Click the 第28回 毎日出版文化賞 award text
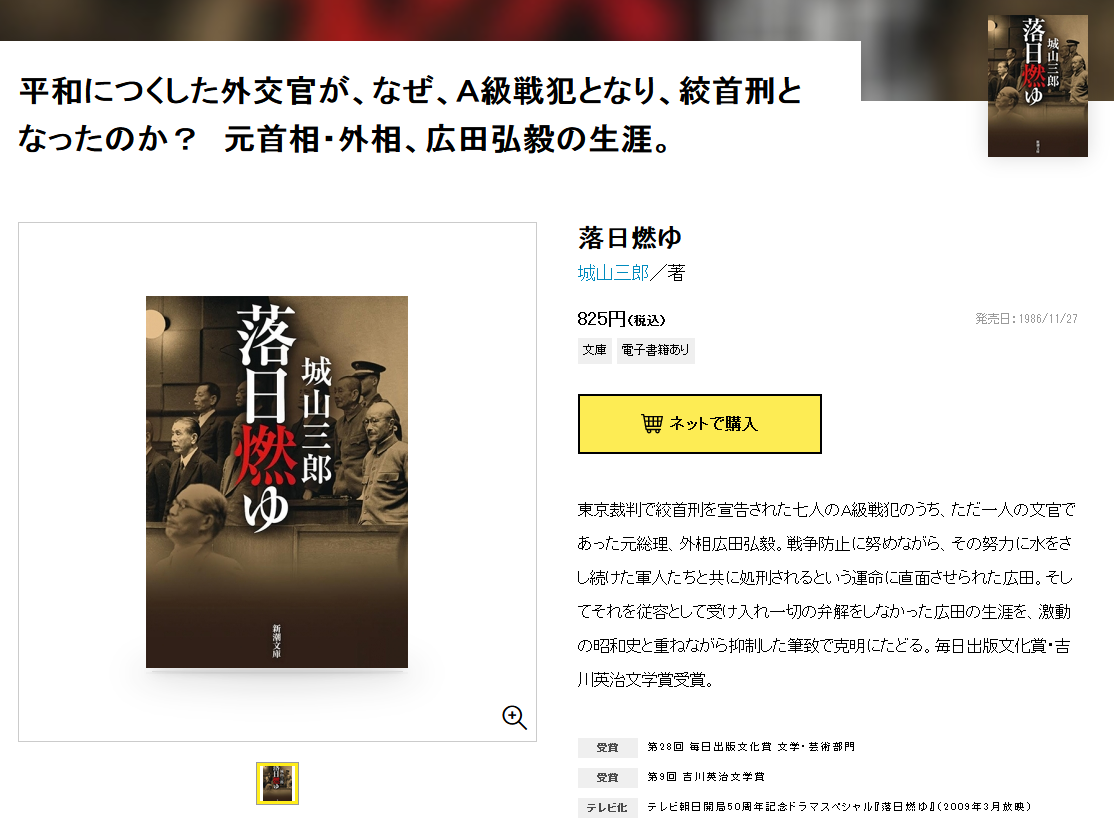Viewport: 1114px width, 836px height. coord(751,747)
